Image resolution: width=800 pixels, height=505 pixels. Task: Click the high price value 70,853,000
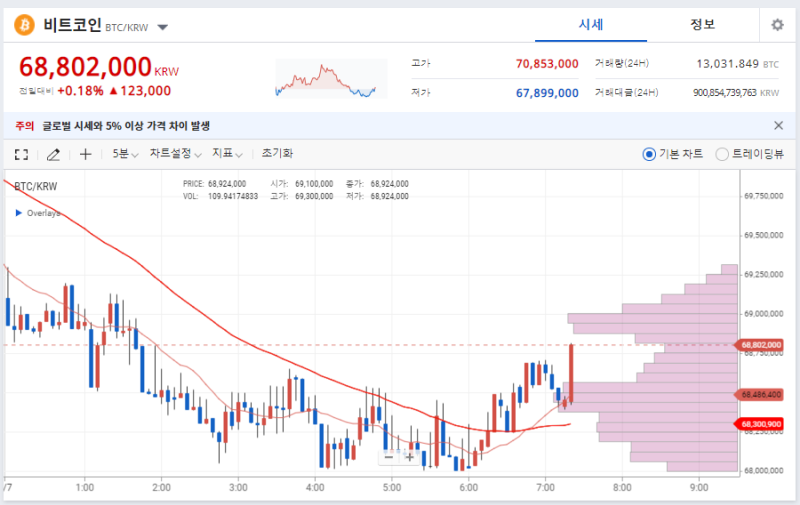[547, 64]
